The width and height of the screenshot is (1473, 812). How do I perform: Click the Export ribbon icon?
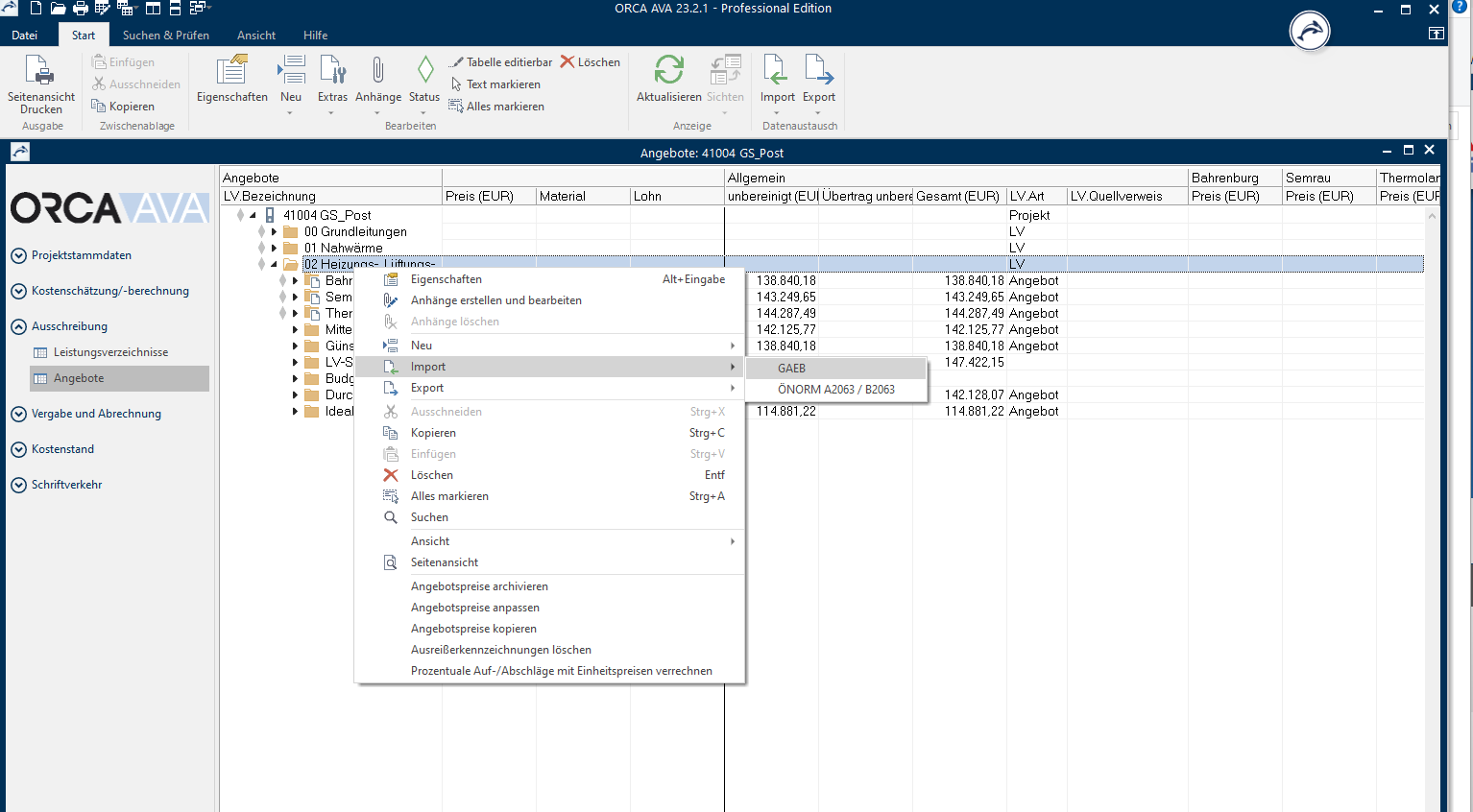click(x=819, y=72)
